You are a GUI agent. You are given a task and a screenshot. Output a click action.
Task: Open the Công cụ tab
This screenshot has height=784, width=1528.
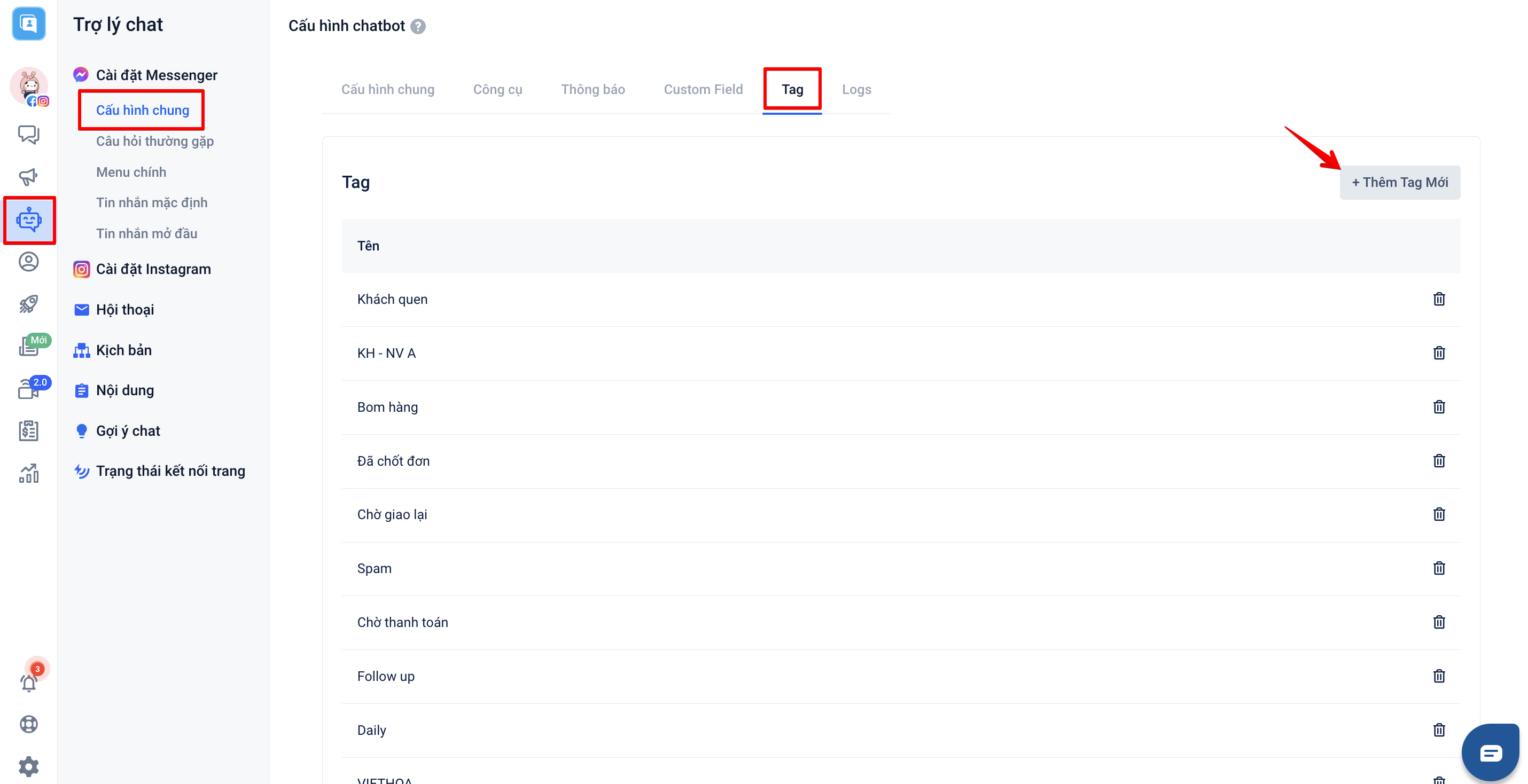497,90
